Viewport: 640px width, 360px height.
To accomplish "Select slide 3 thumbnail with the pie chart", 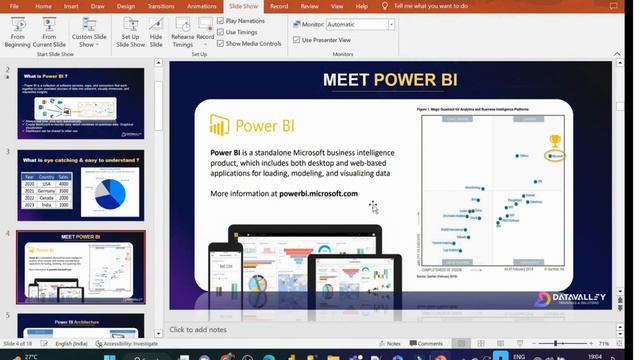I will [x=81, y=185].
